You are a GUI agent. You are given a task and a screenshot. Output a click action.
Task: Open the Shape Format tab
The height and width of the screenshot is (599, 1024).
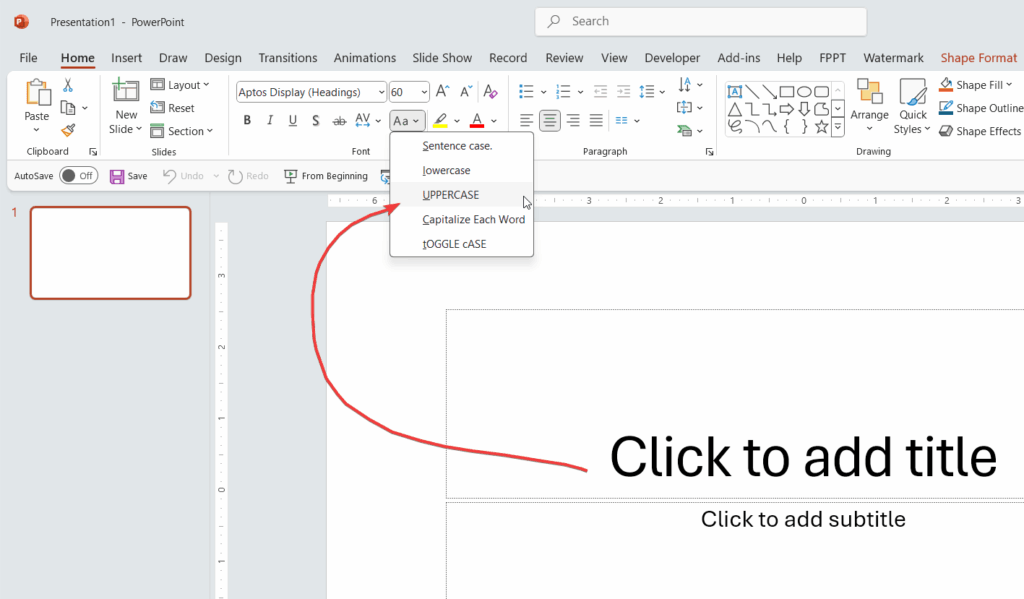pyautogui.click(x=978, y=57)
